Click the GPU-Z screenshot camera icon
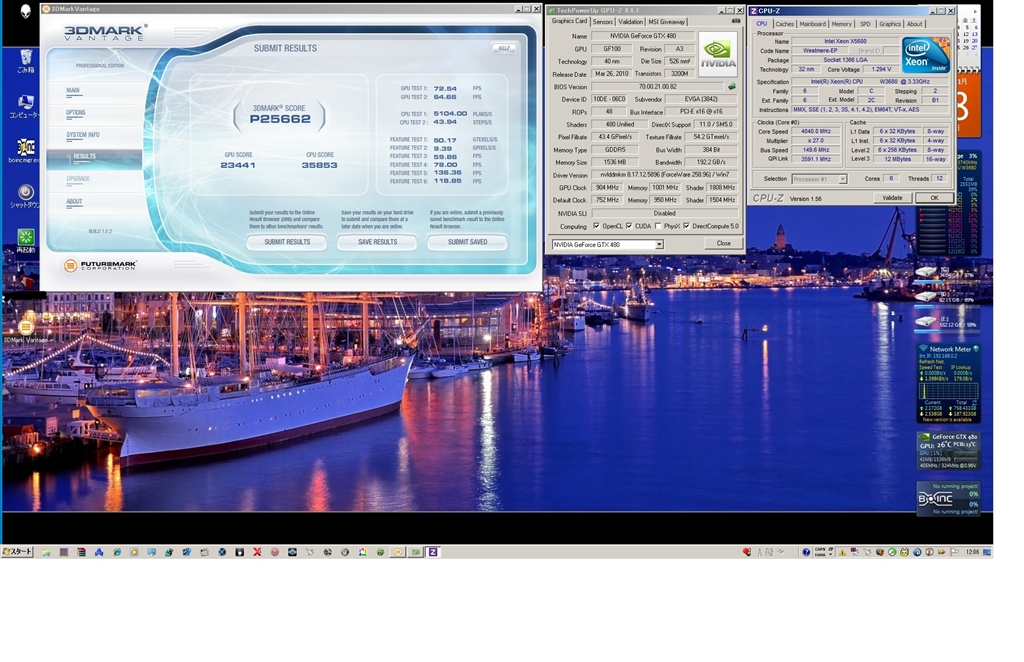The height and width of the screenshot is (662, 1024). (736, 21)
